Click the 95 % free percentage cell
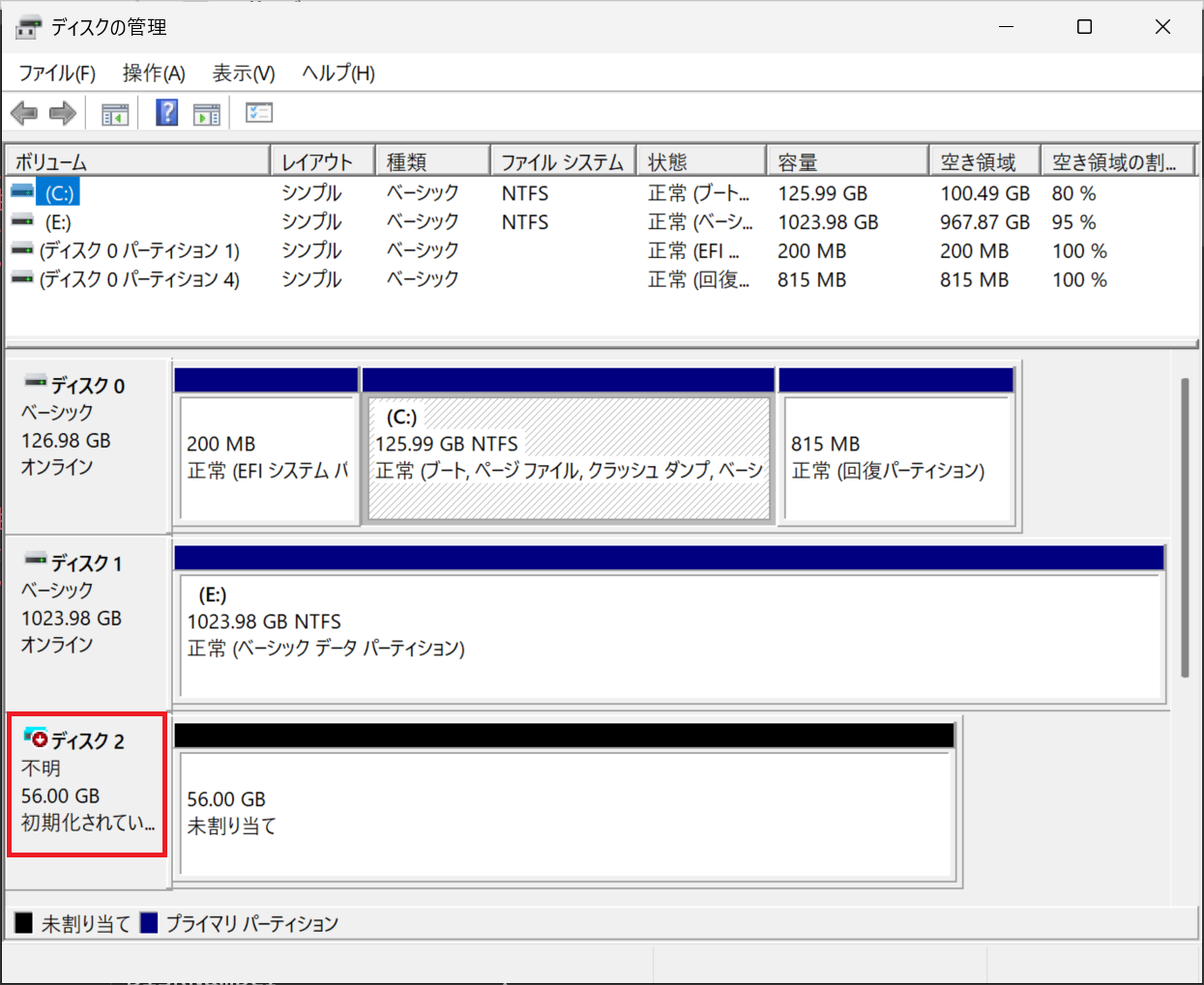The height and width of the screenshot is (985, 1204). click(x=1073, y=222)
